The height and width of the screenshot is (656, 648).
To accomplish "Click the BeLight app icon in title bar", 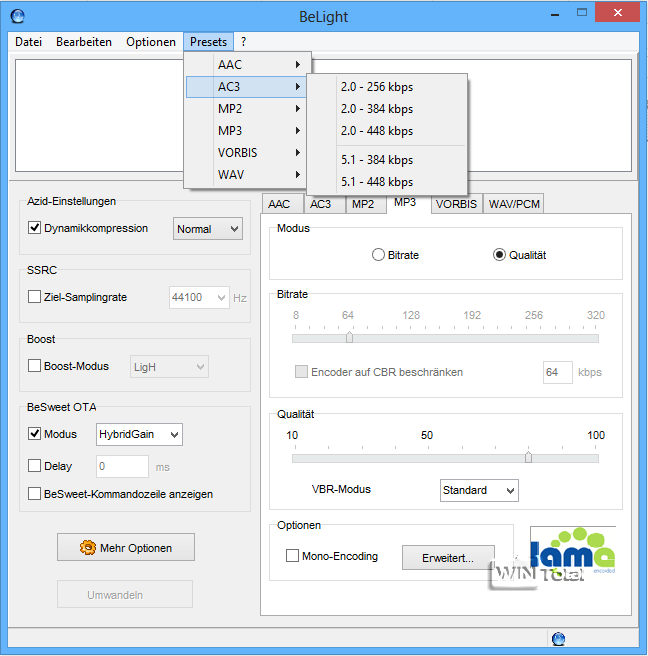I will click(18, 16).
